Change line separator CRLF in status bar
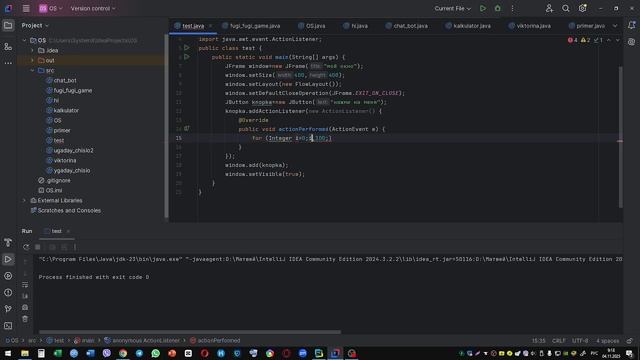 click(559, 340)
